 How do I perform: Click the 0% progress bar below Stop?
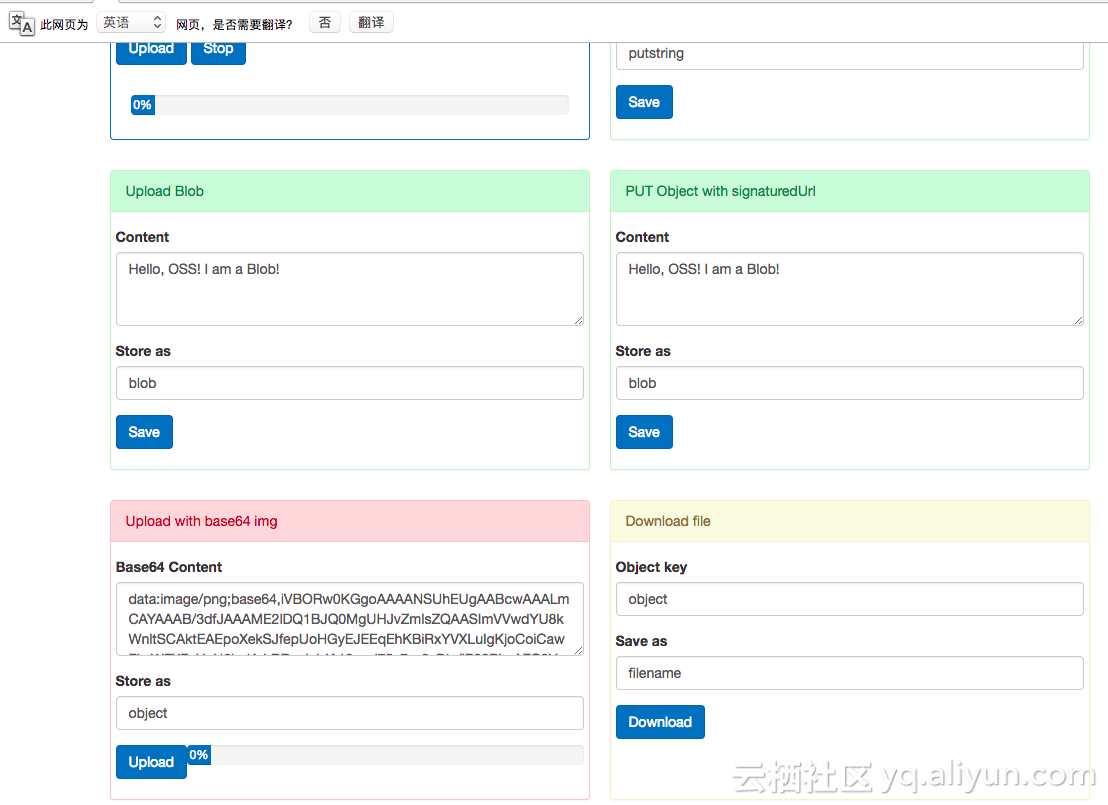click(x=350, y=105)
